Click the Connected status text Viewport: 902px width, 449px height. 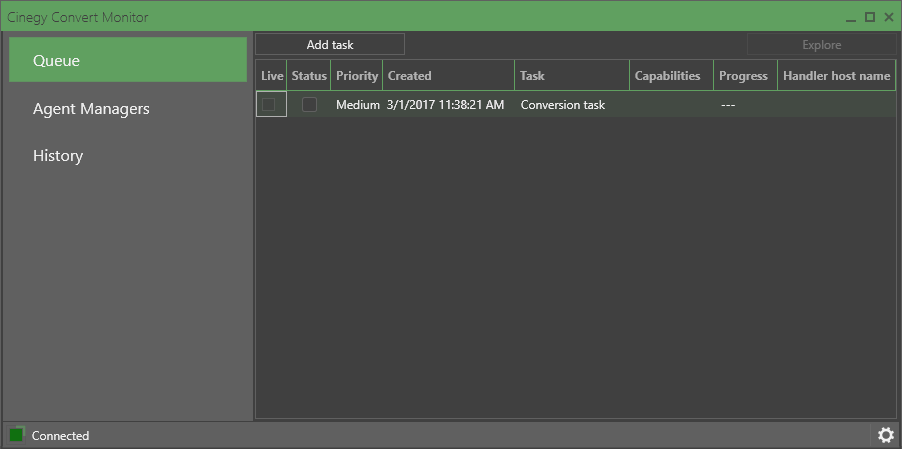[x=60, y=436]
